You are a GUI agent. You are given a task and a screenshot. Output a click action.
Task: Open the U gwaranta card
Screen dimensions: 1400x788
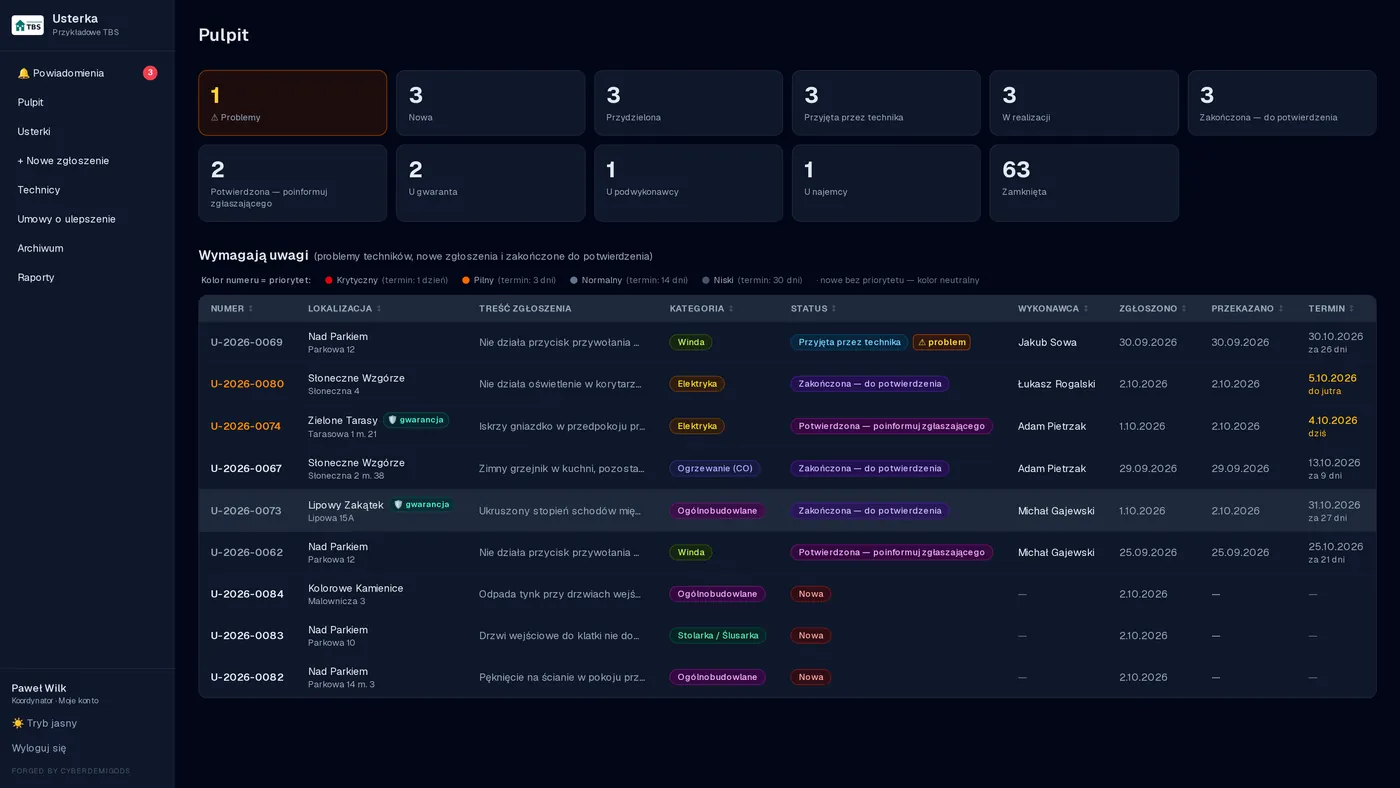click(490, 183)
